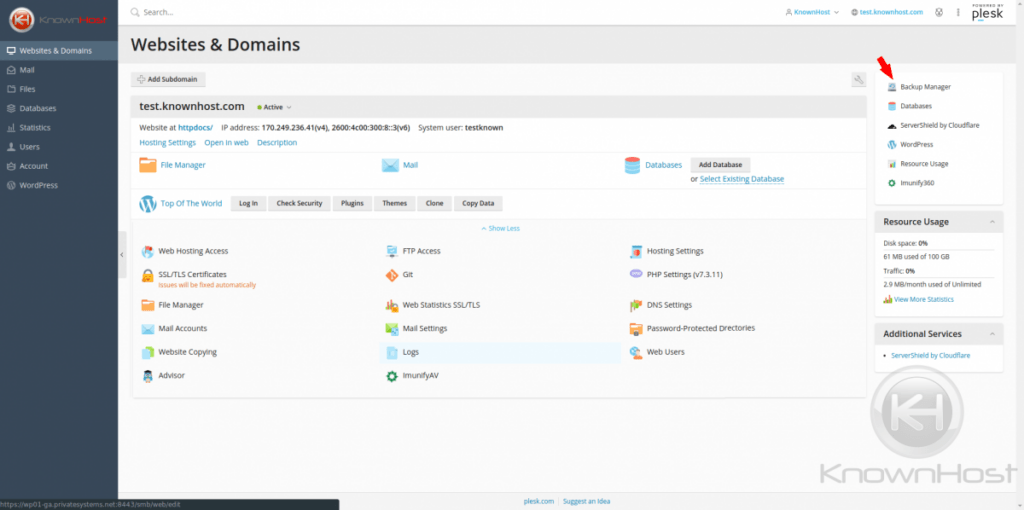1024x510 pixels.
Task: Click the large Mail envelope icon
Action: (x=390, y=165)
